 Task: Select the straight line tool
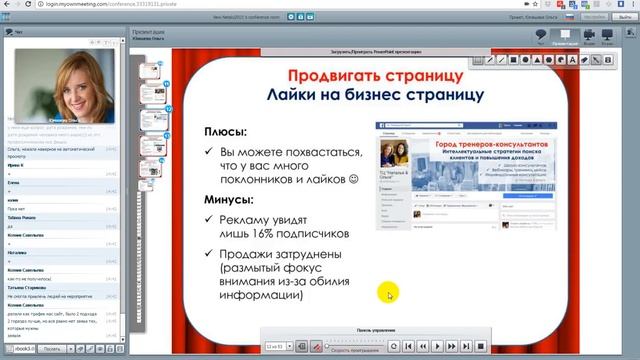click(x=502, y=60)
